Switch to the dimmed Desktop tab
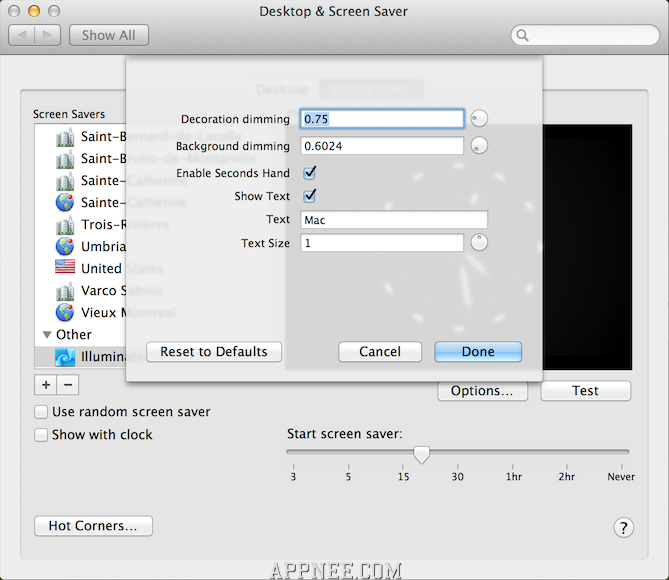The height and width of the screenshot is (580, 669). click(282, 89)
